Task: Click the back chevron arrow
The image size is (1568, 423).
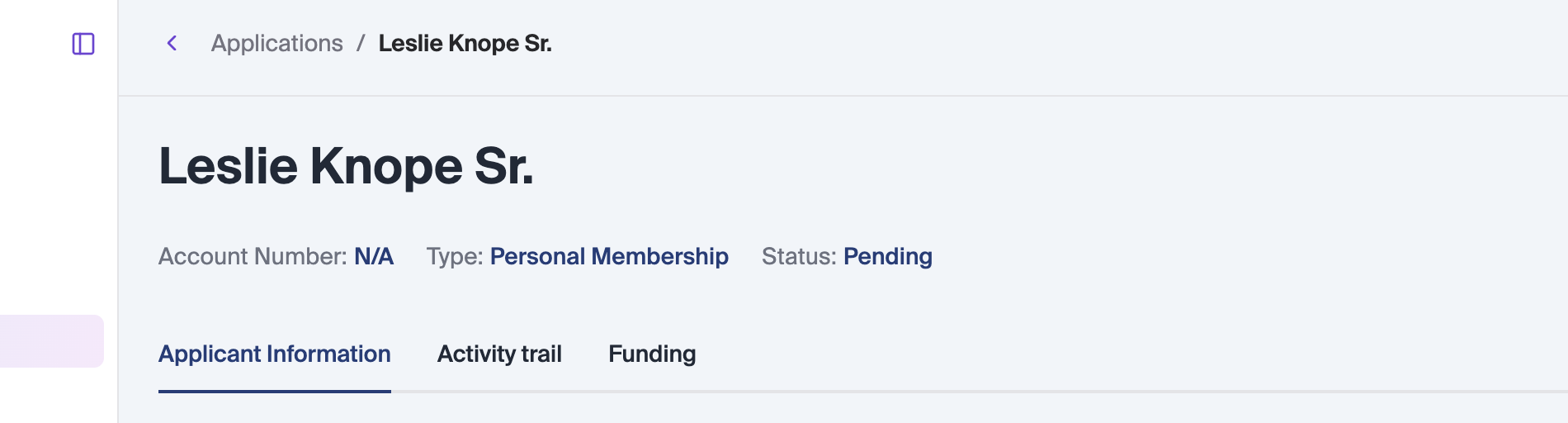Action: pos(172,43)
